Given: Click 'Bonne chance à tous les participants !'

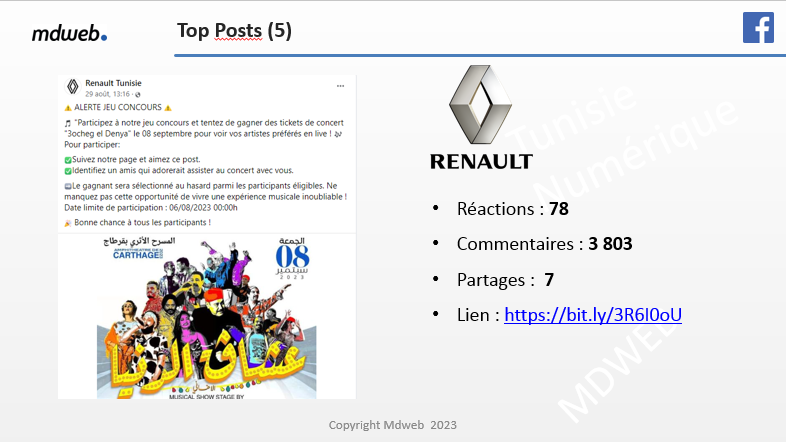Looking at the screenshot, I should 142,223.
